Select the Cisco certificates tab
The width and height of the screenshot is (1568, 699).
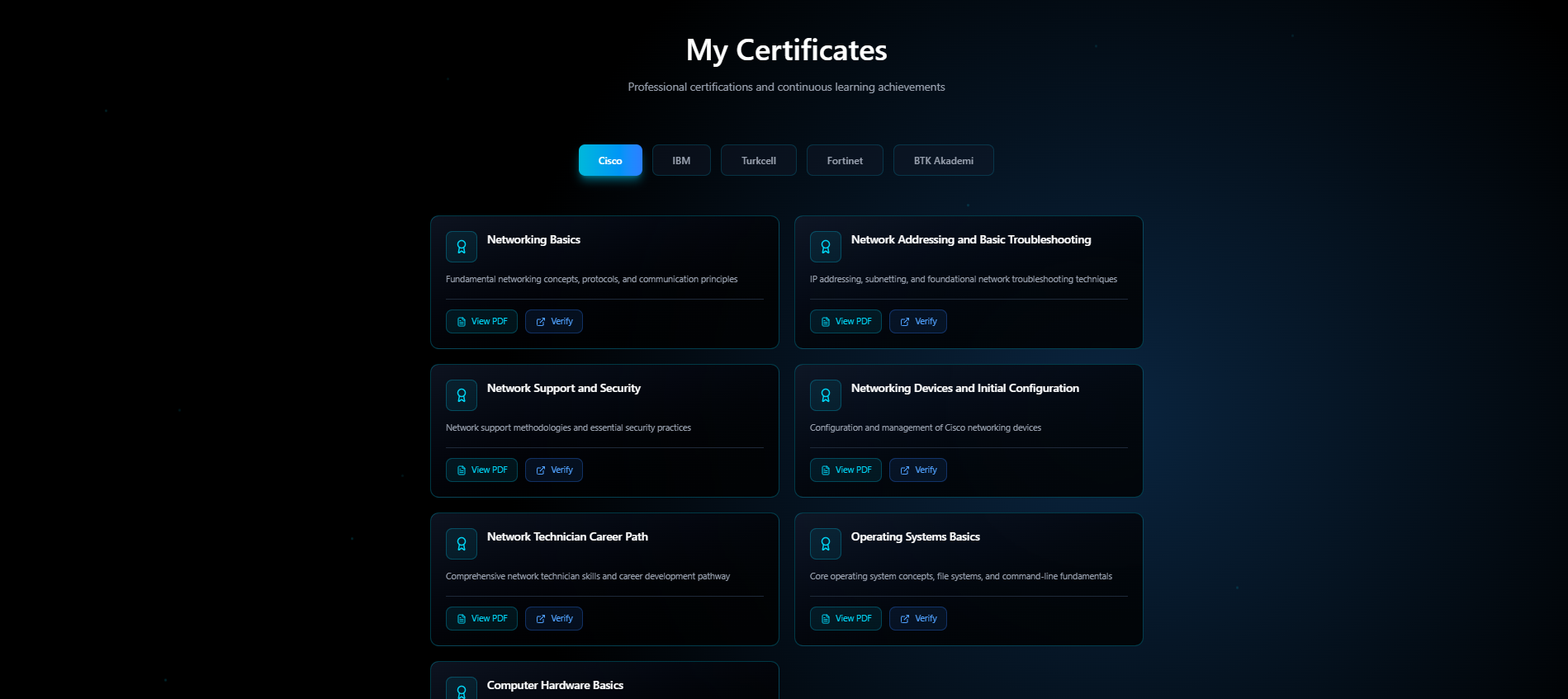tap(610, 160)
